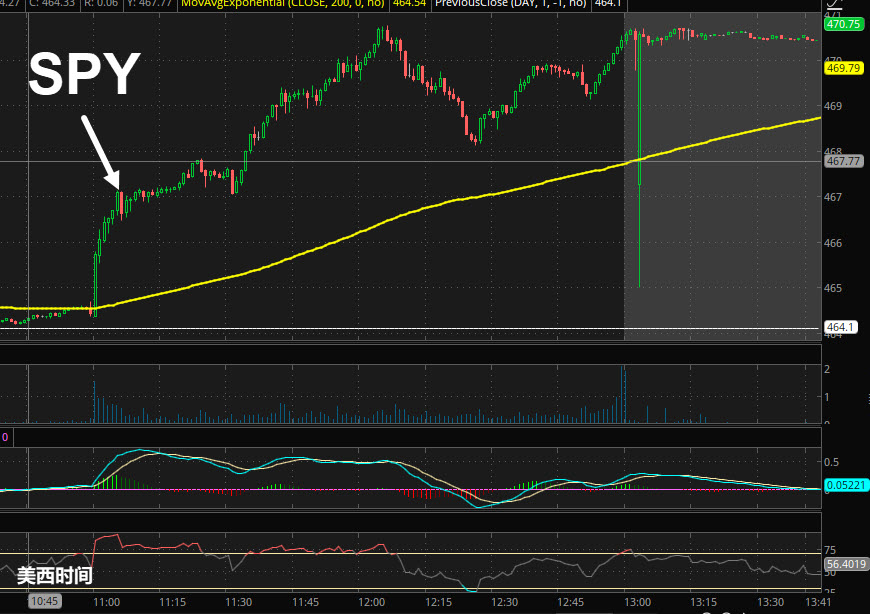Screen dimensions: 870x614
Task: Click the 465 price axis label
Action: coord(833,288)
